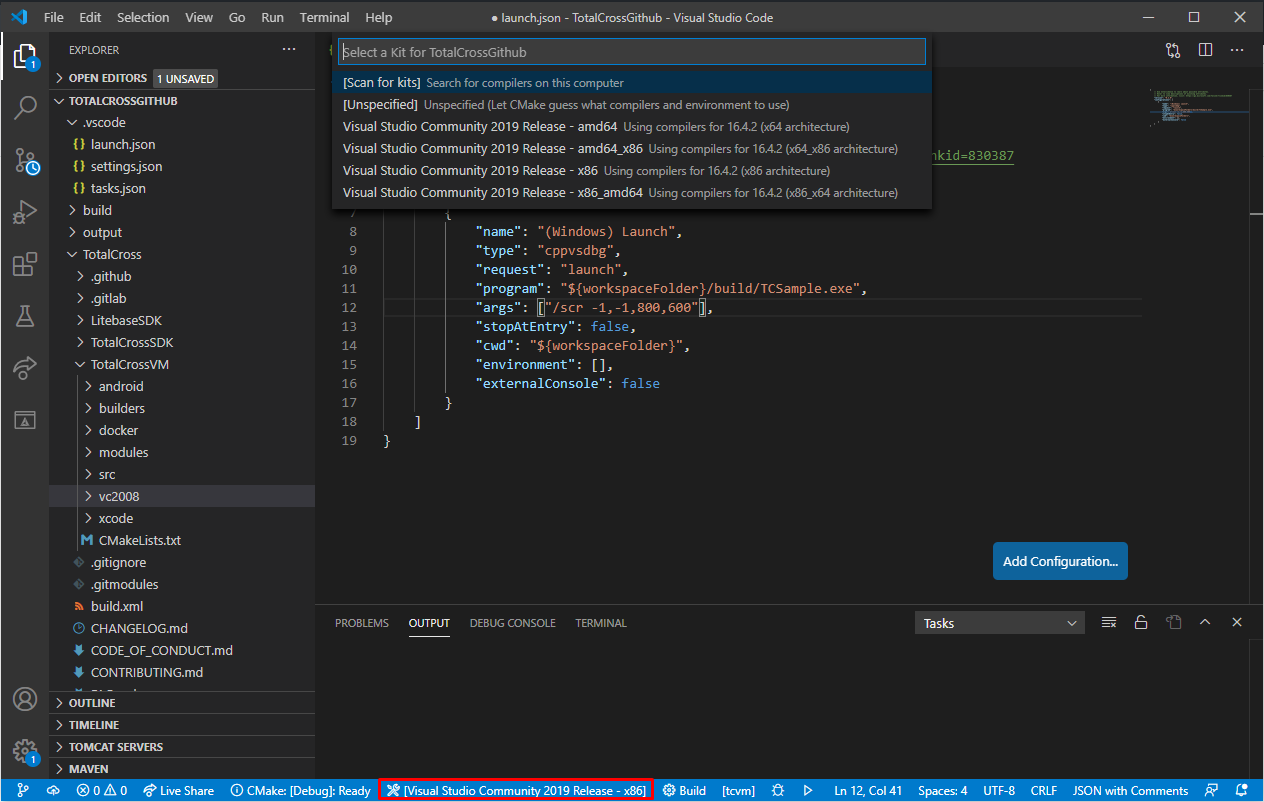Click the feedback icon in status bar

[1212, 790]
